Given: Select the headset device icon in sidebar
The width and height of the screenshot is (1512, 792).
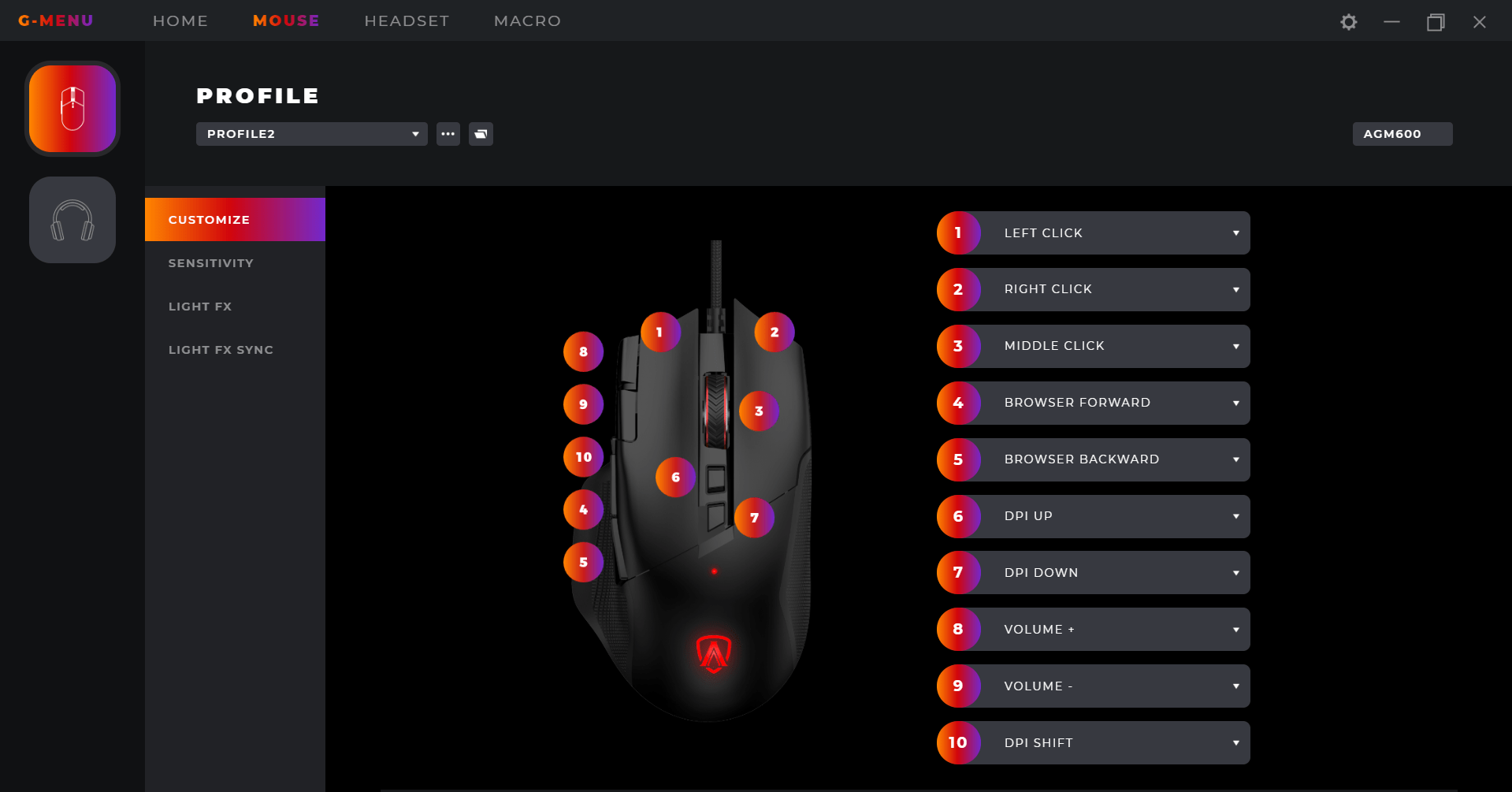Looking at the screenshot, I should 72,220.
